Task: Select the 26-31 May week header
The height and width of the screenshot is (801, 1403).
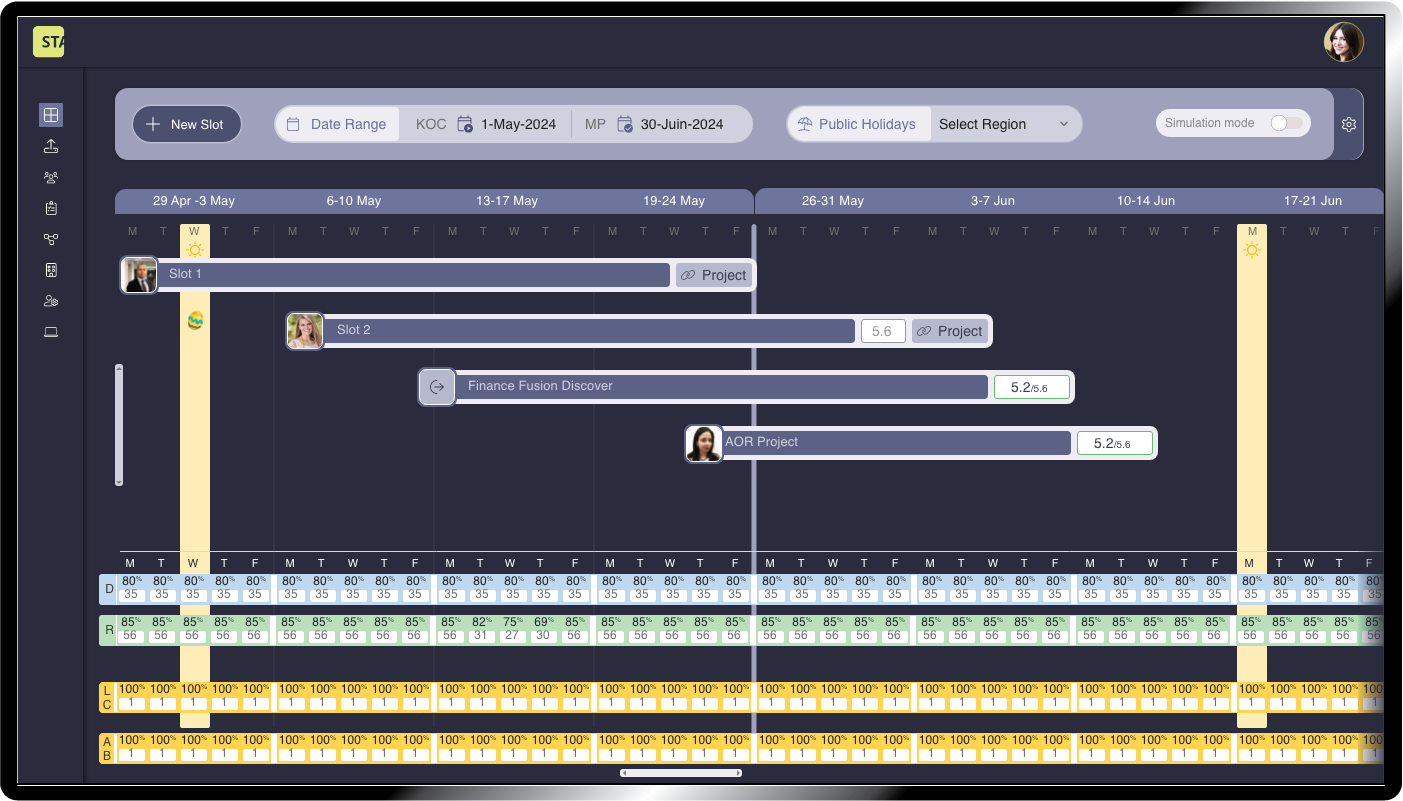Action: [x=832, y=201]
